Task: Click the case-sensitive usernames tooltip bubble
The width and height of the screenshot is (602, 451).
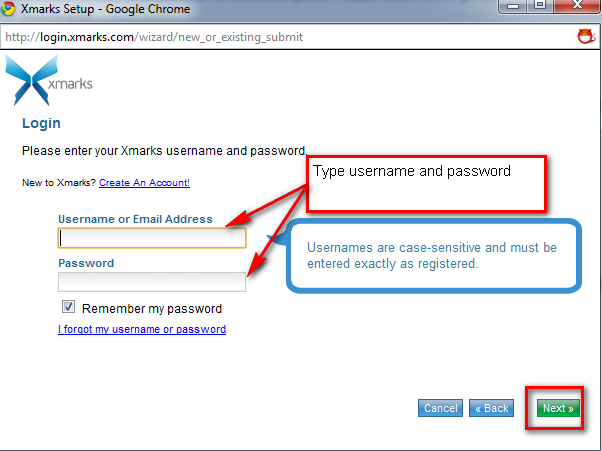Action: click(x=434, y=256)
